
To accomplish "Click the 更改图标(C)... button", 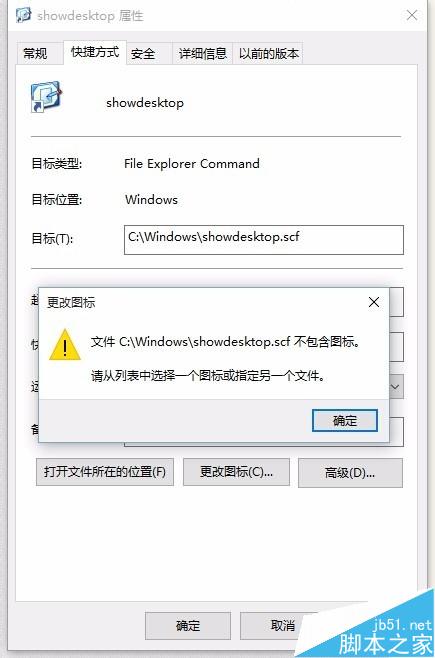I will click(x=236, y=472).
